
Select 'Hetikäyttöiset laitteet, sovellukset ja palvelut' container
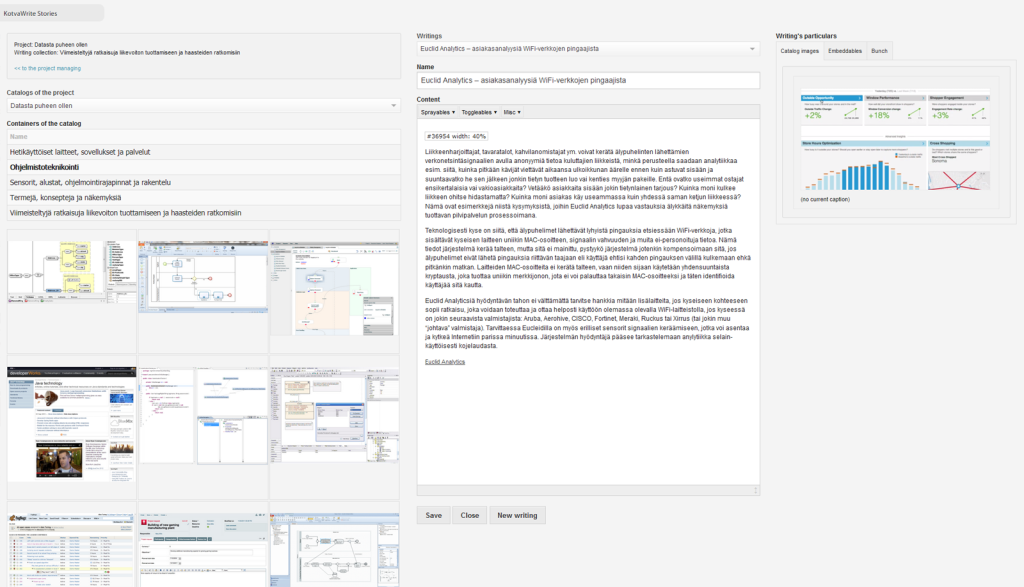[x=203, y=152]
